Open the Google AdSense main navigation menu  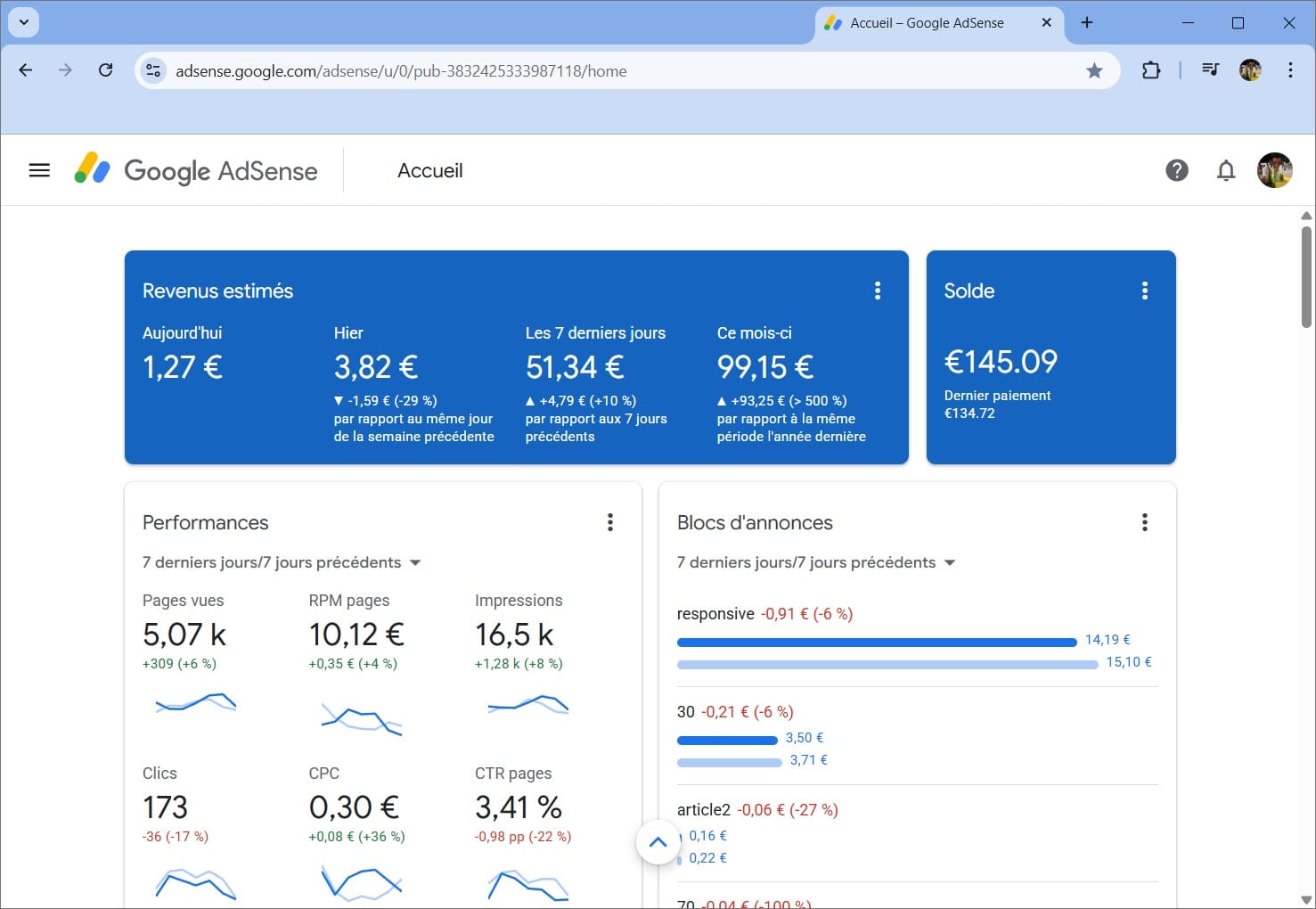point(38,169)
